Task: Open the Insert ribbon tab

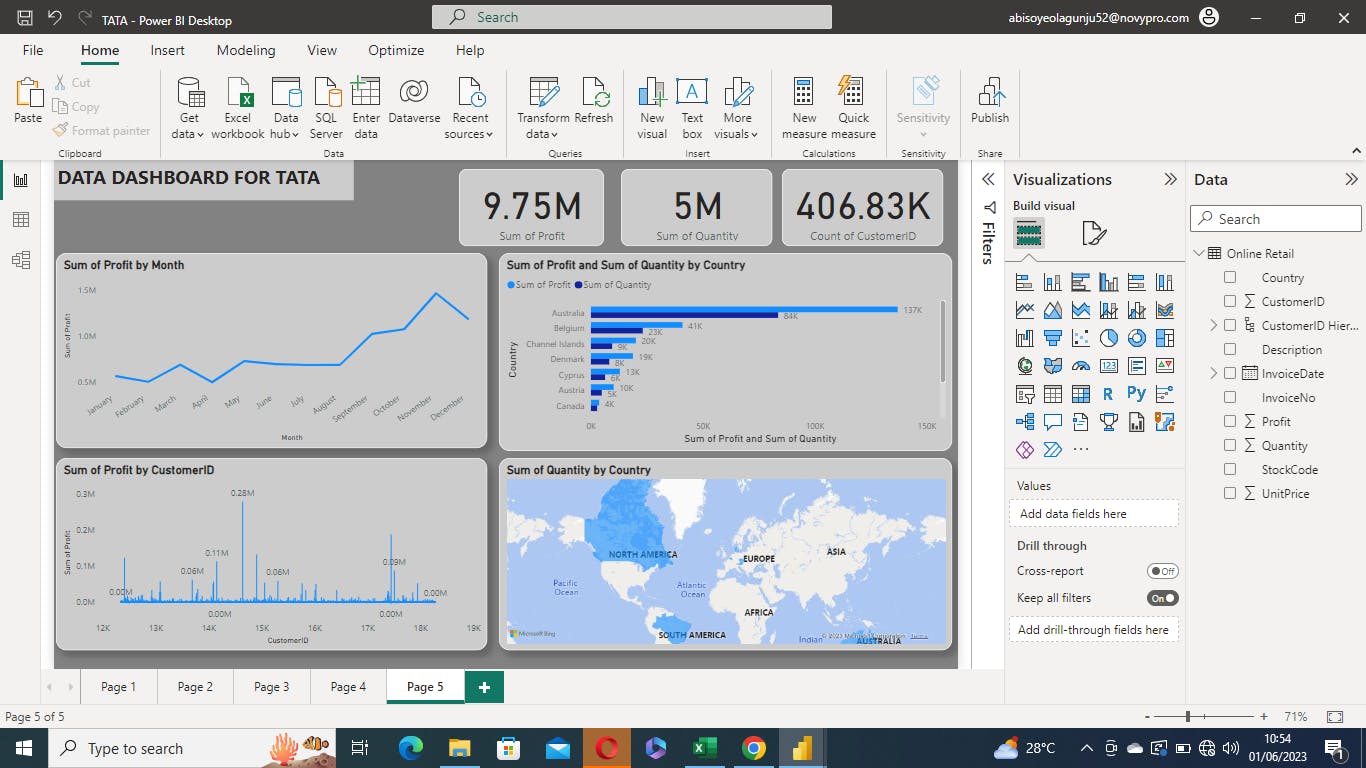Action: point(167,50)
